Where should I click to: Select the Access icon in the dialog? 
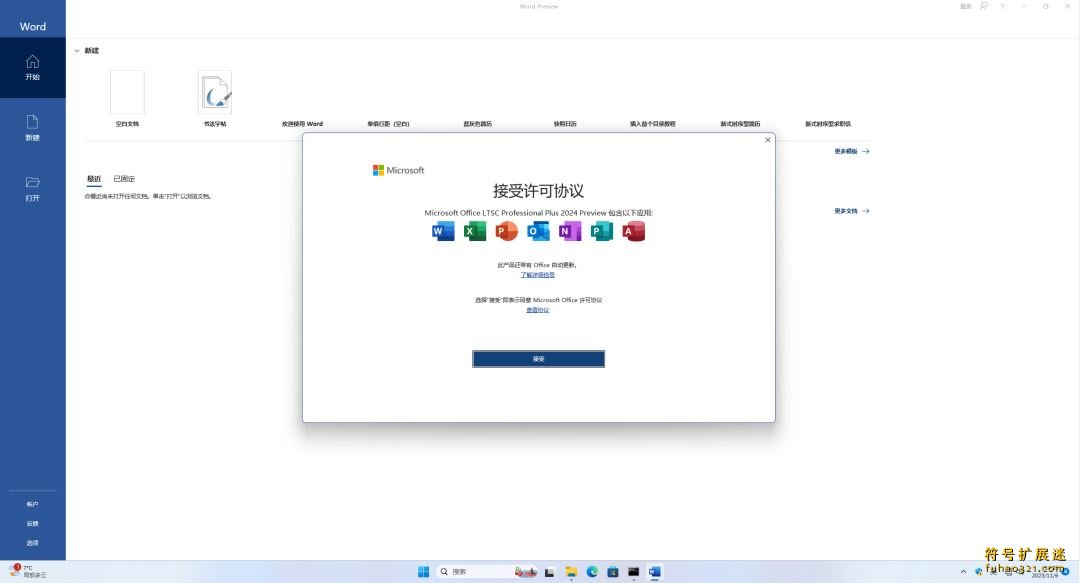tap(633, 230)
